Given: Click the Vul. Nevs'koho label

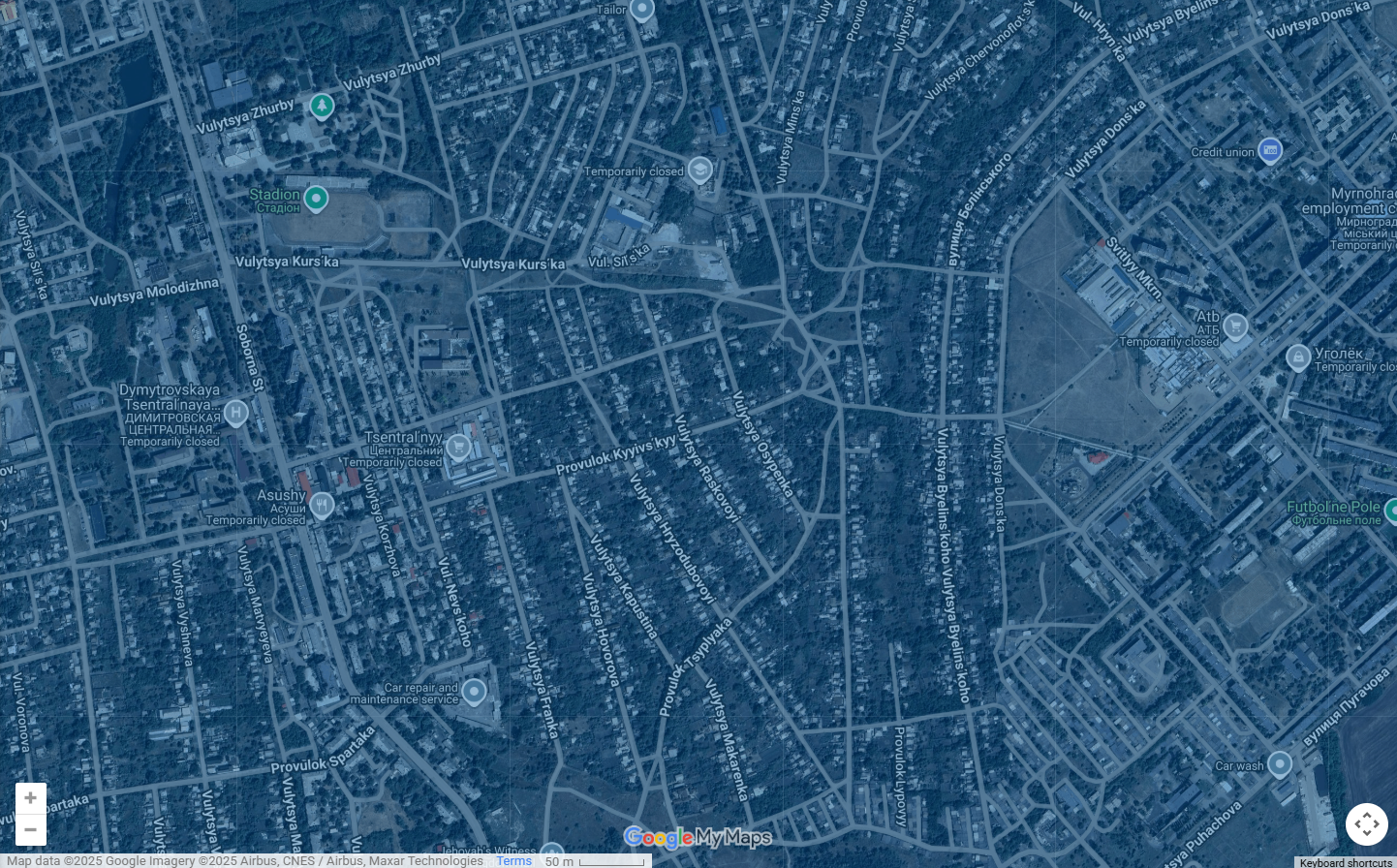Looking at the screenshot, I should coord(454,602).
